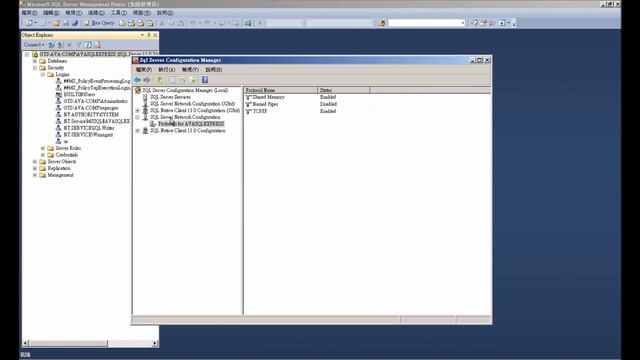
Task: Click the Disabled status of Named Pipes
Action: click(328, 104)
